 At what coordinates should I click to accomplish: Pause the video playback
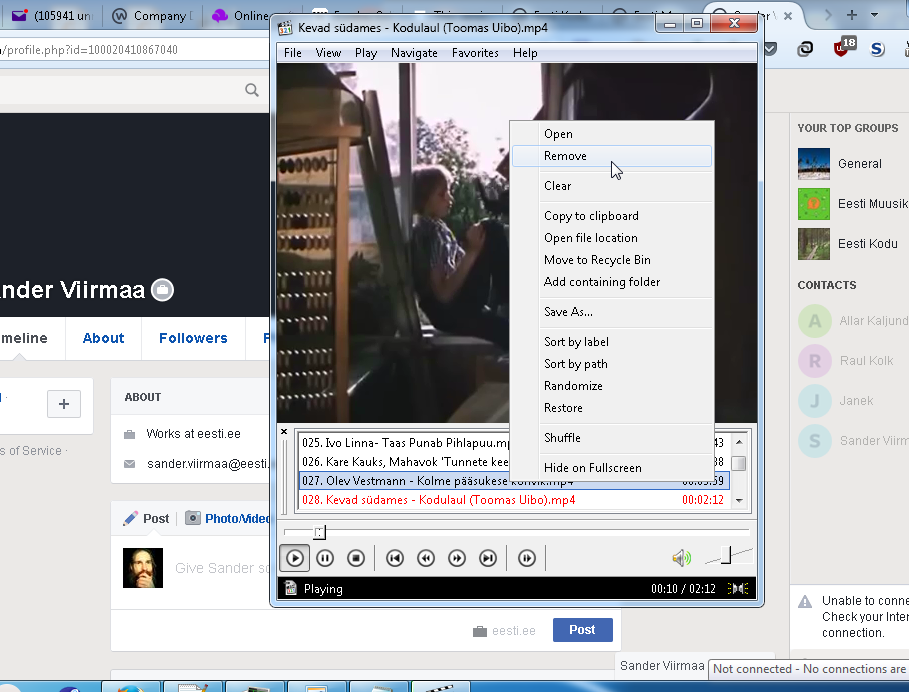coord(325,558)
